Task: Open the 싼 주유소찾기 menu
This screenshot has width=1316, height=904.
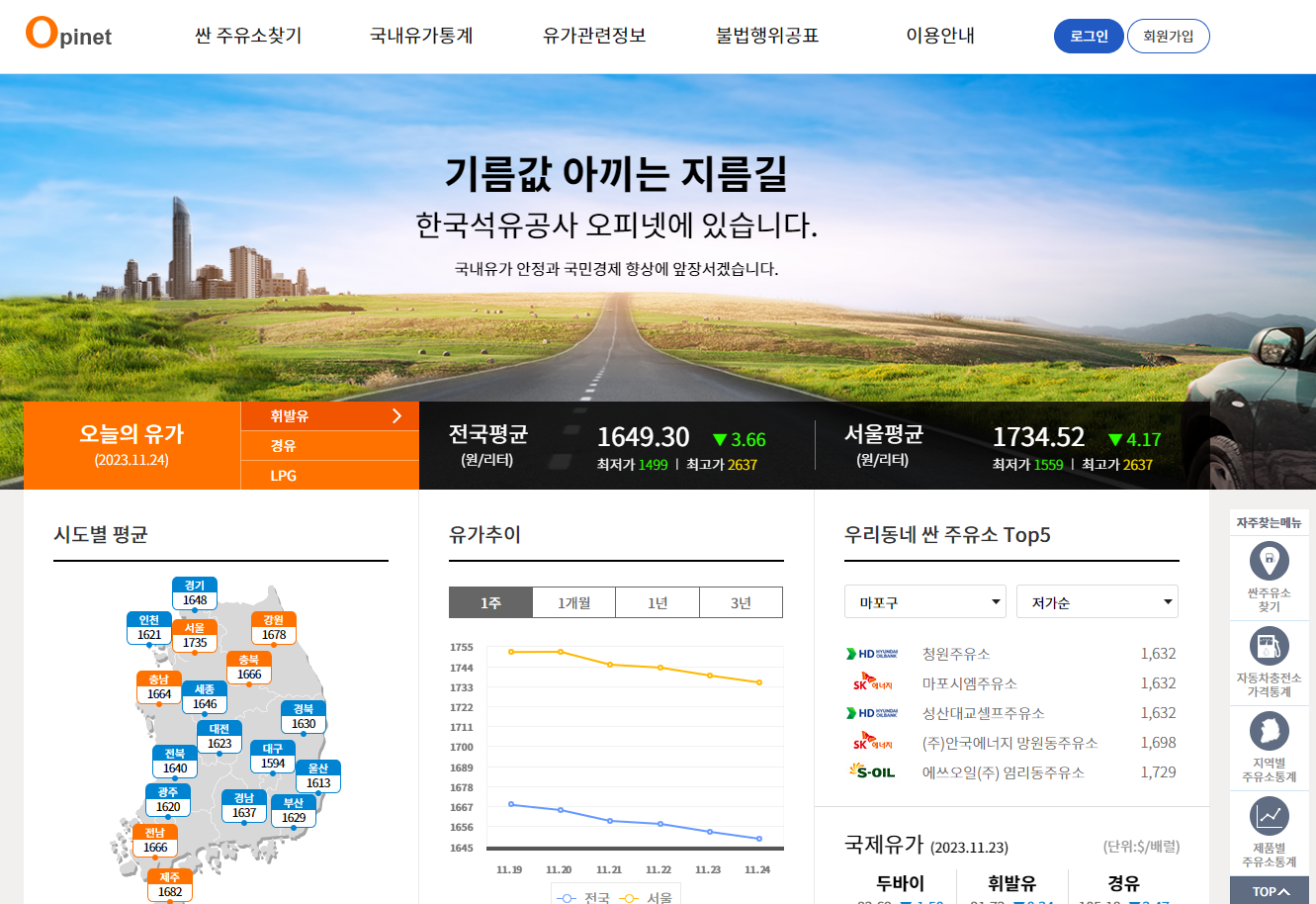Action: coord(248,36)
